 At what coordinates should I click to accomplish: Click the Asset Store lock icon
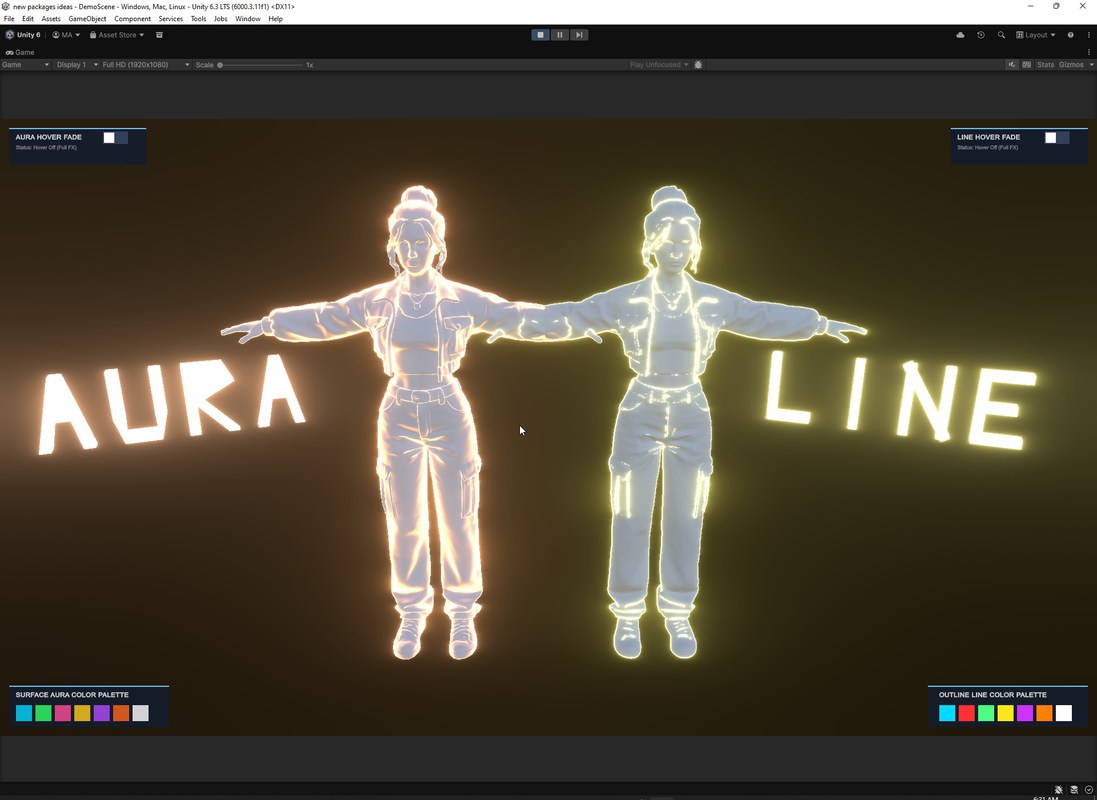coord(92,35)
